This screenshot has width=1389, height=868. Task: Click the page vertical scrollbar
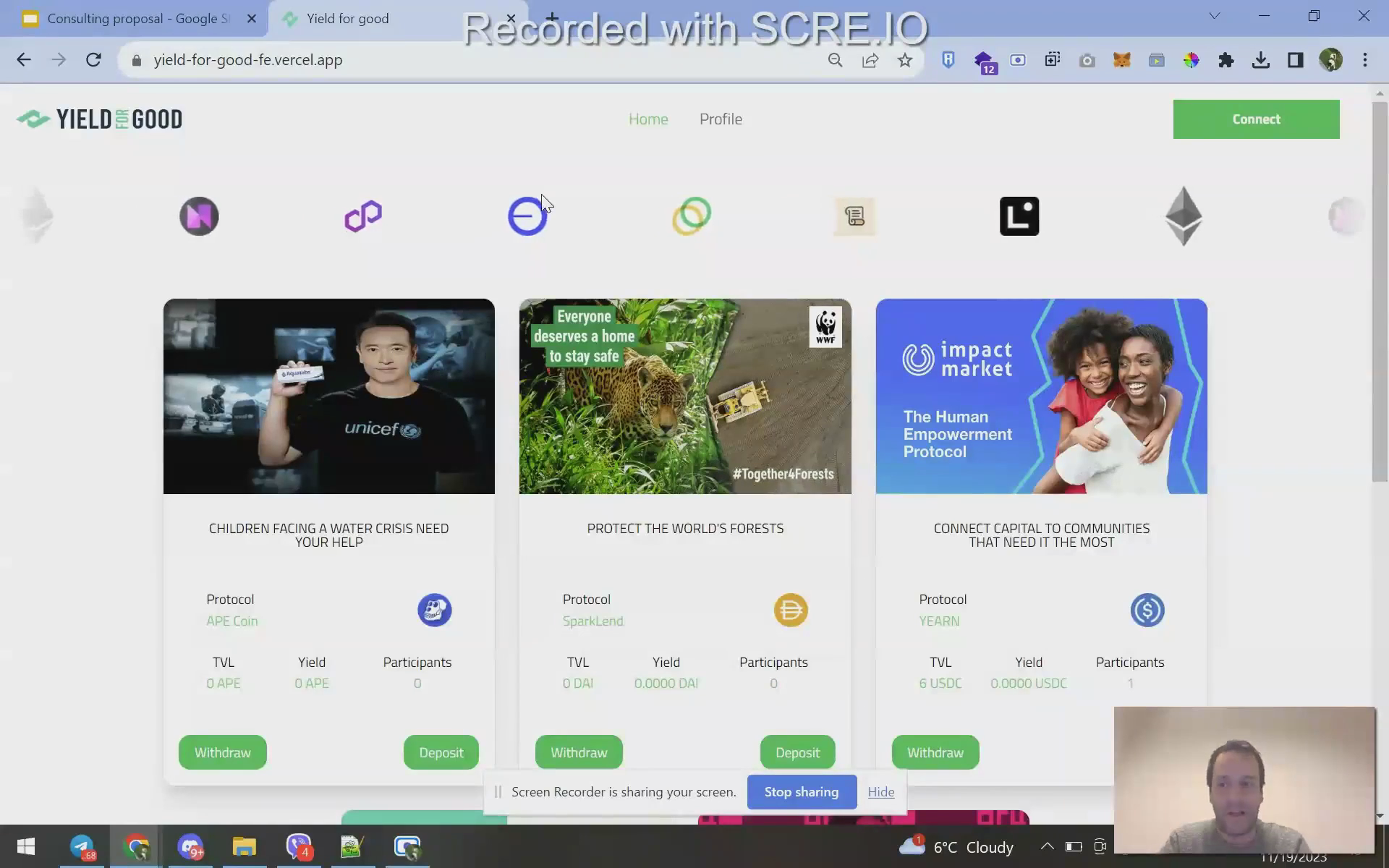pyautogui.click(x=1380, y=292)
